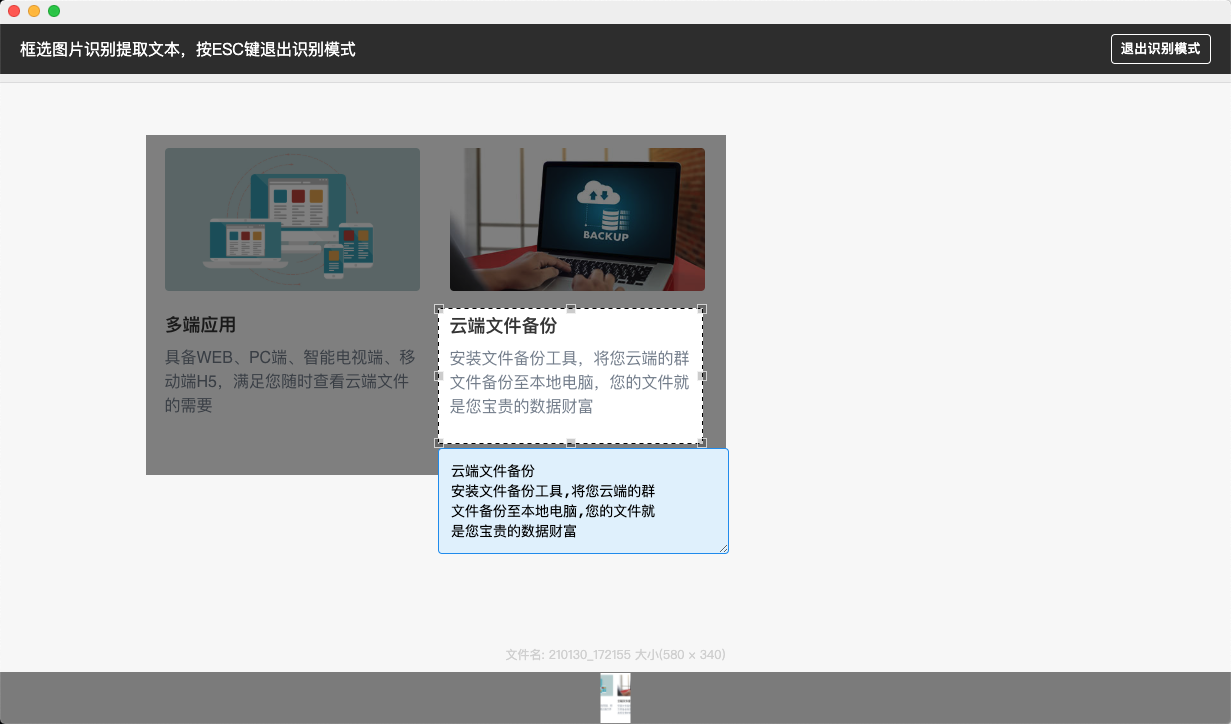Close the window with the red button
1231x724 pixels.
click(x=14, y=11)
